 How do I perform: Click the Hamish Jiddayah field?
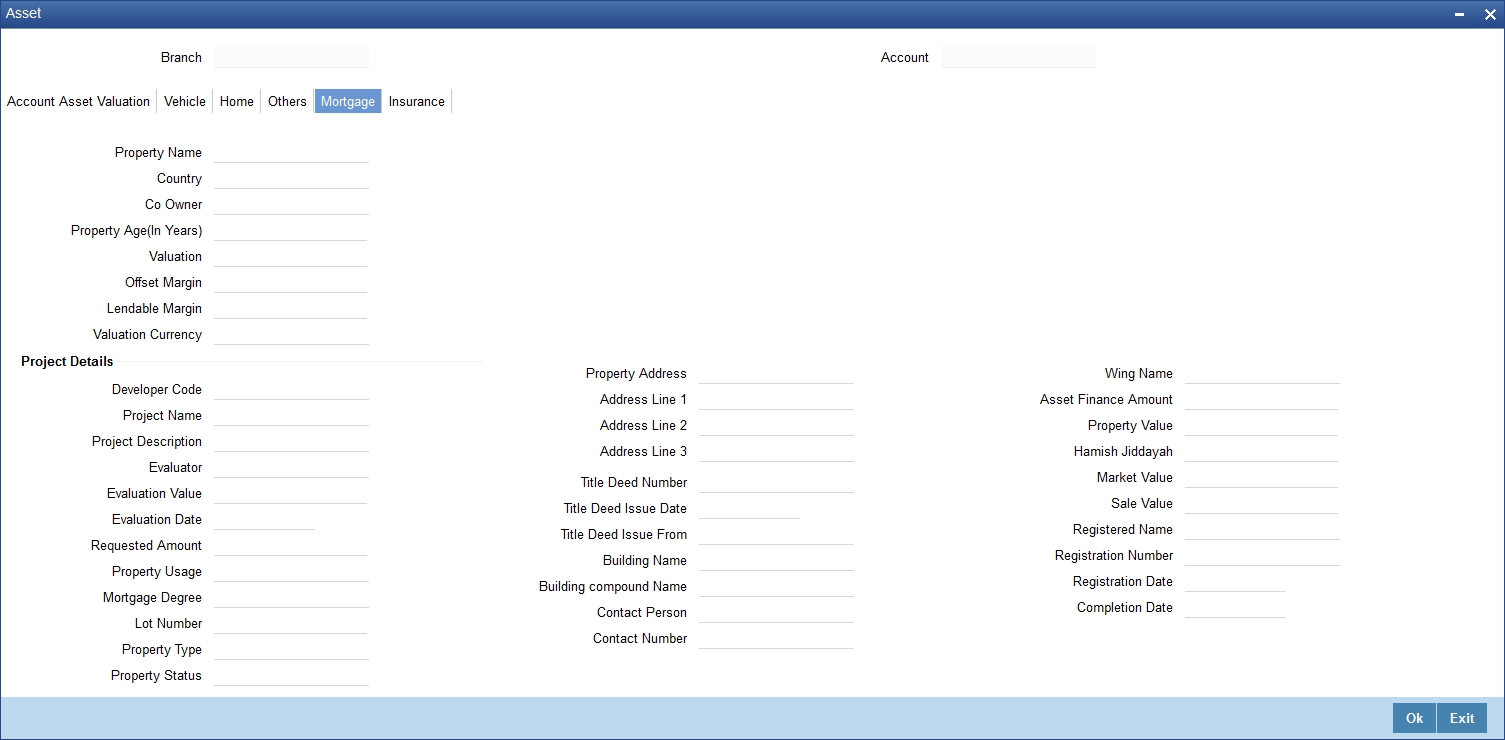point(1261,451)
